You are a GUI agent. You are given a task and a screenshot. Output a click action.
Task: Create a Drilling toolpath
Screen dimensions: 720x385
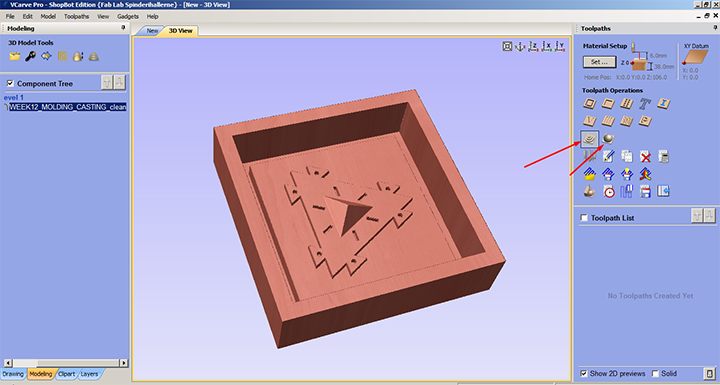click(627, 104)
